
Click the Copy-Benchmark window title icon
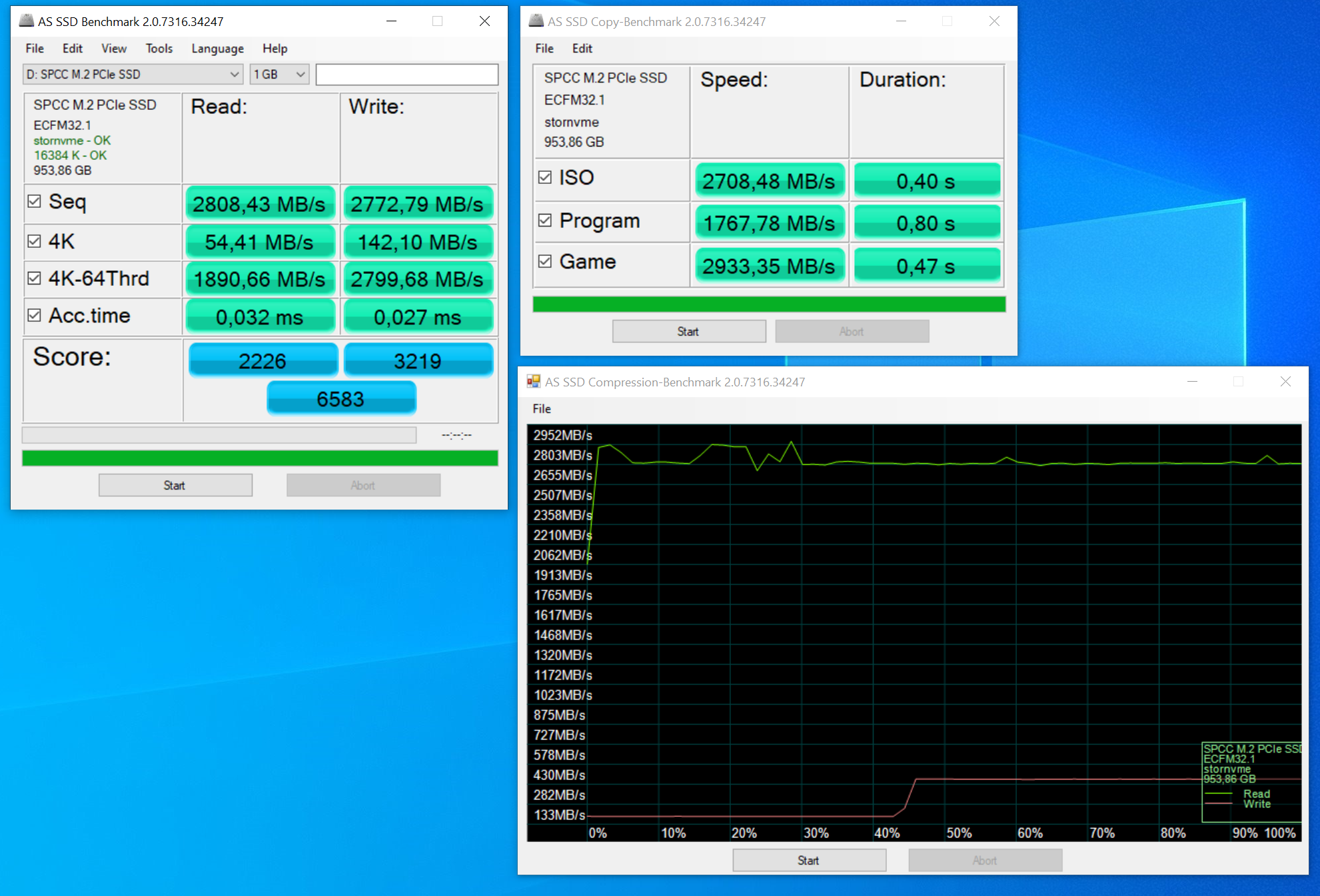tap(536, 21)
